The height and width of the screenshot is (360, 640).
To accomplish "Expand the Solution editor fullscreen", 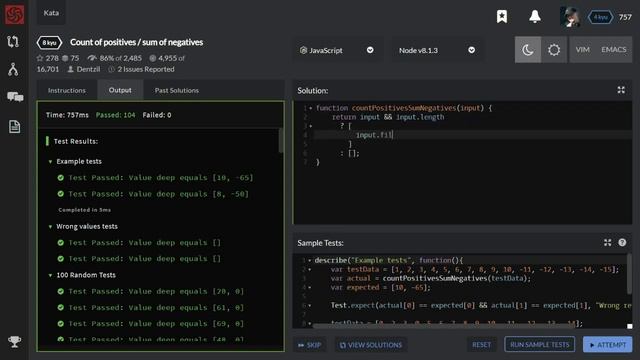I will coord(621,90).
